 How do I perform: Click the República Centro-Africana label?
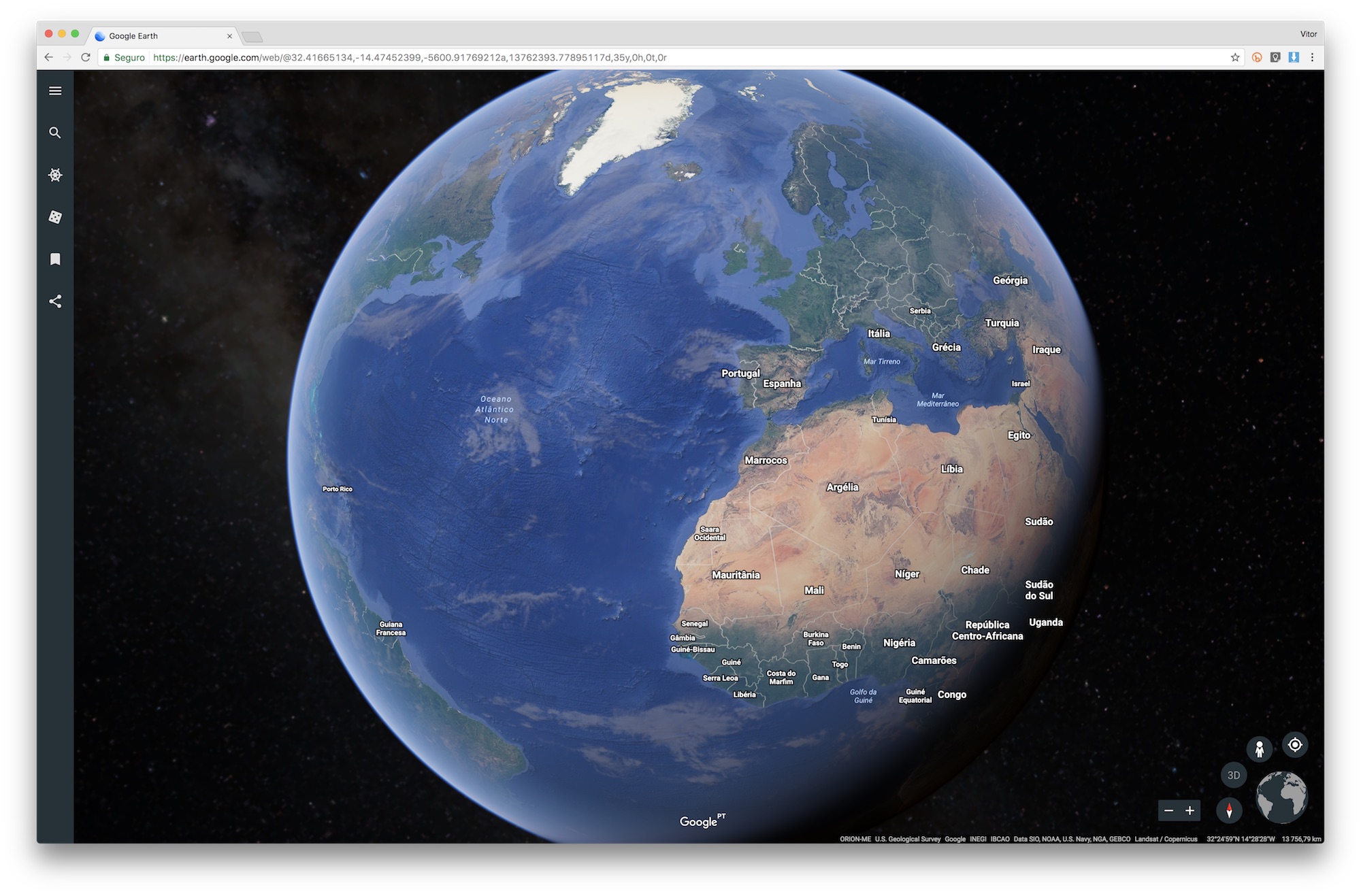[x=987, y=630]
